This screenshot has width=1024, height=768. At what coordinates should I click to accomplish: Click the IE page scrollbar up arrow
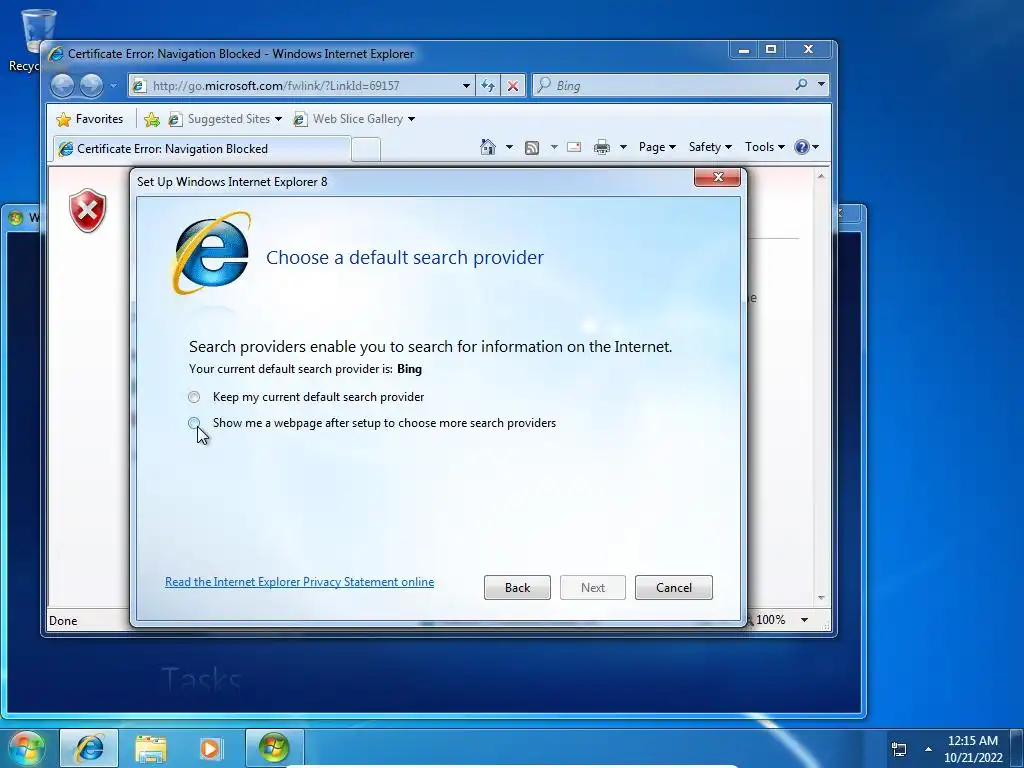821,176
